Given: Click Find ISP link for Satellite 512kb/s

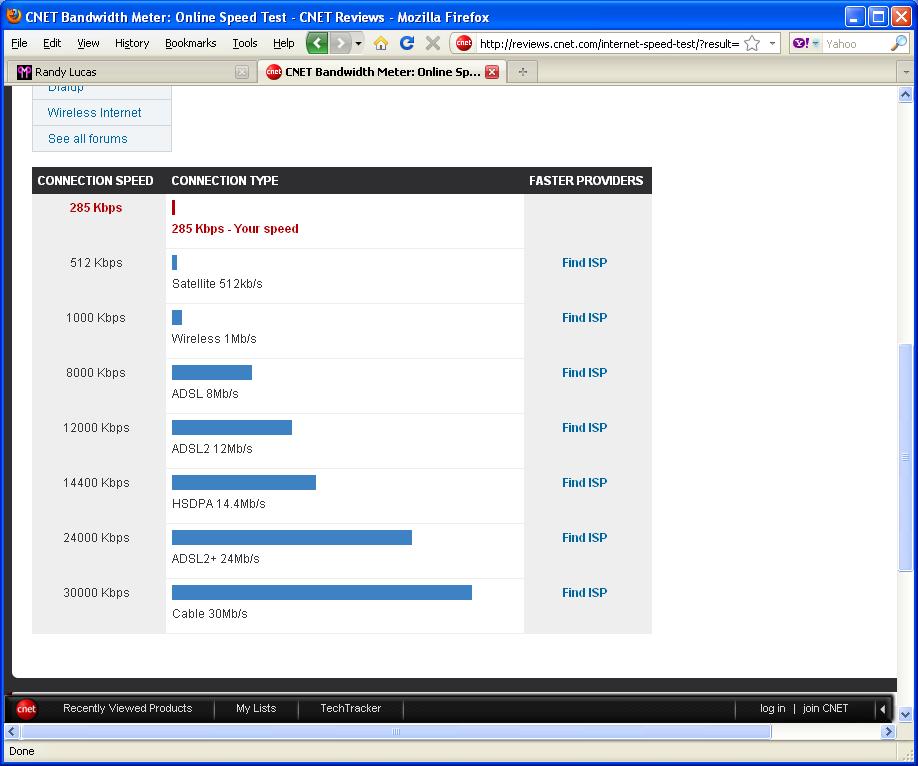Looking at the screenshot, I should pyautogui.click(x=584, y=263).
